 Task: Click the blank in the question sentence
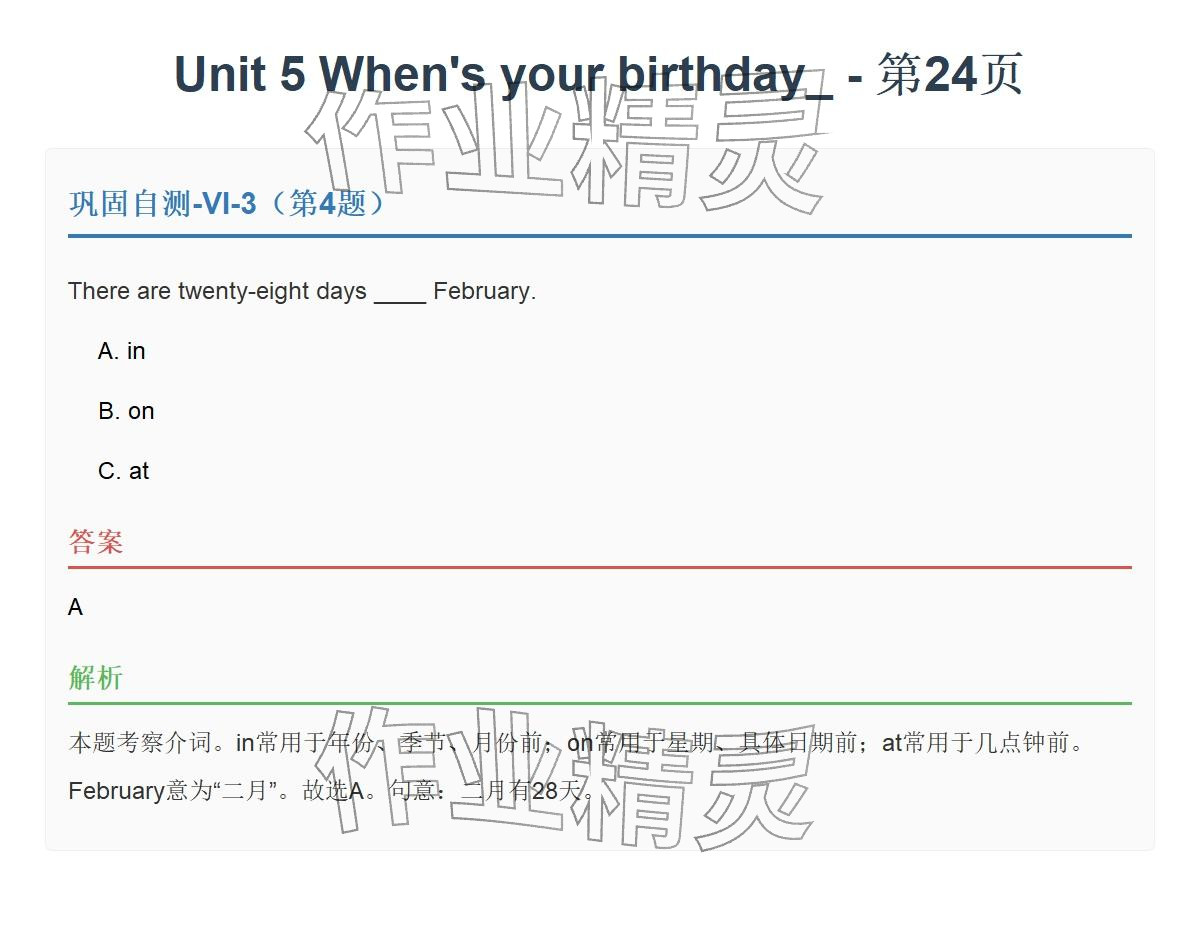(x=400, y=292)
